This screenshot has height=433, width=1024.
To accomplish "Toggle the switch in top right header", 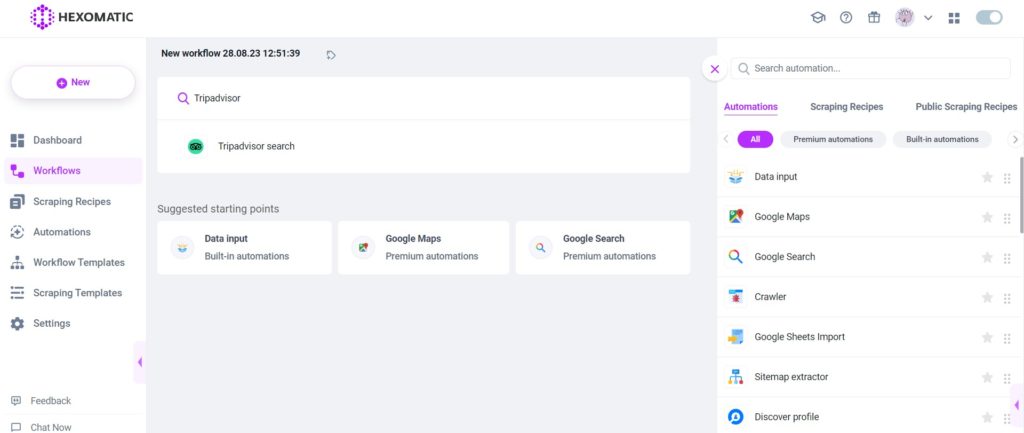I will (989, 18).
